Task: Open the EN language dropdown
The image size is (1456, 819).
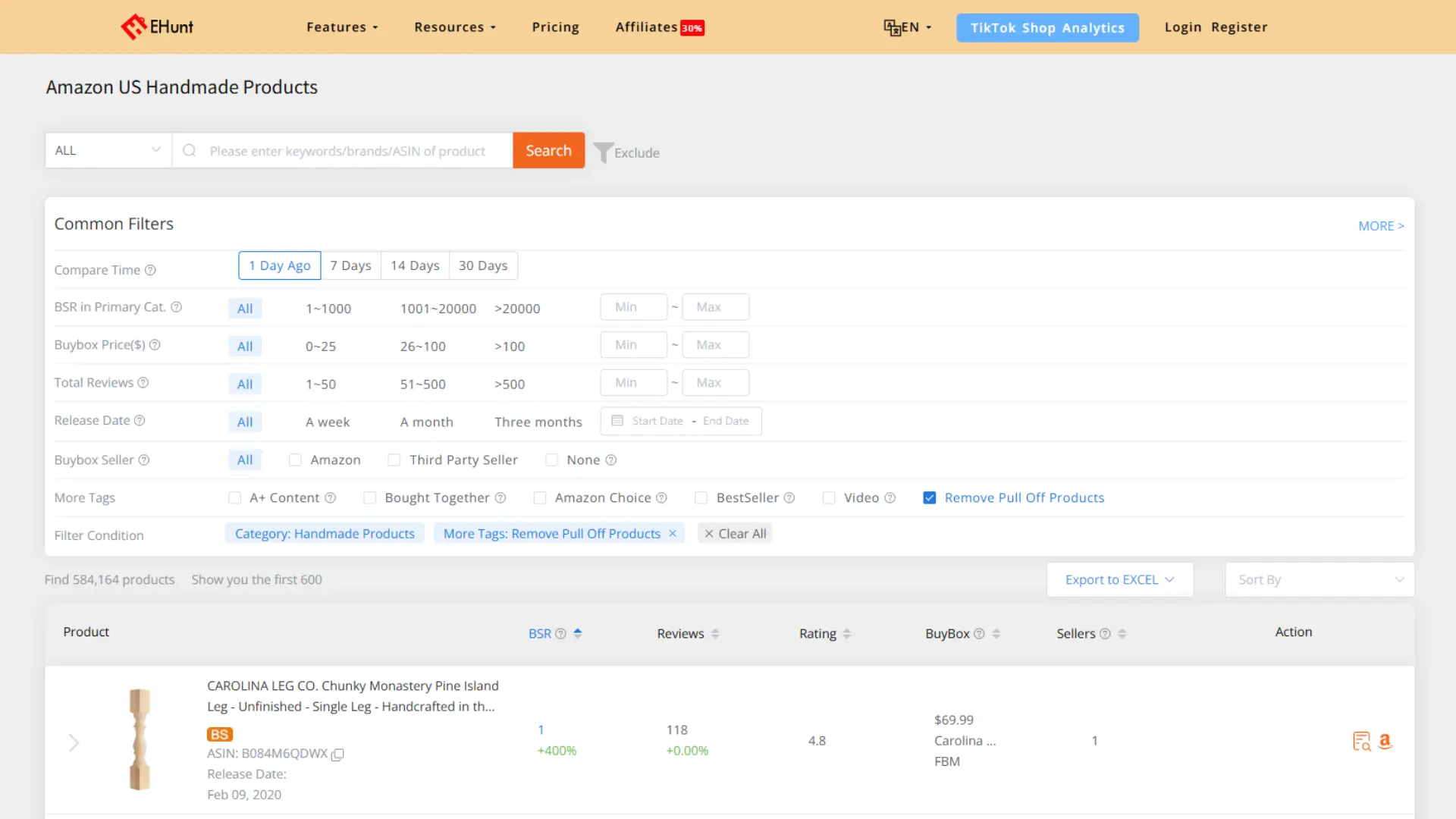Action: tap(908, 27)
